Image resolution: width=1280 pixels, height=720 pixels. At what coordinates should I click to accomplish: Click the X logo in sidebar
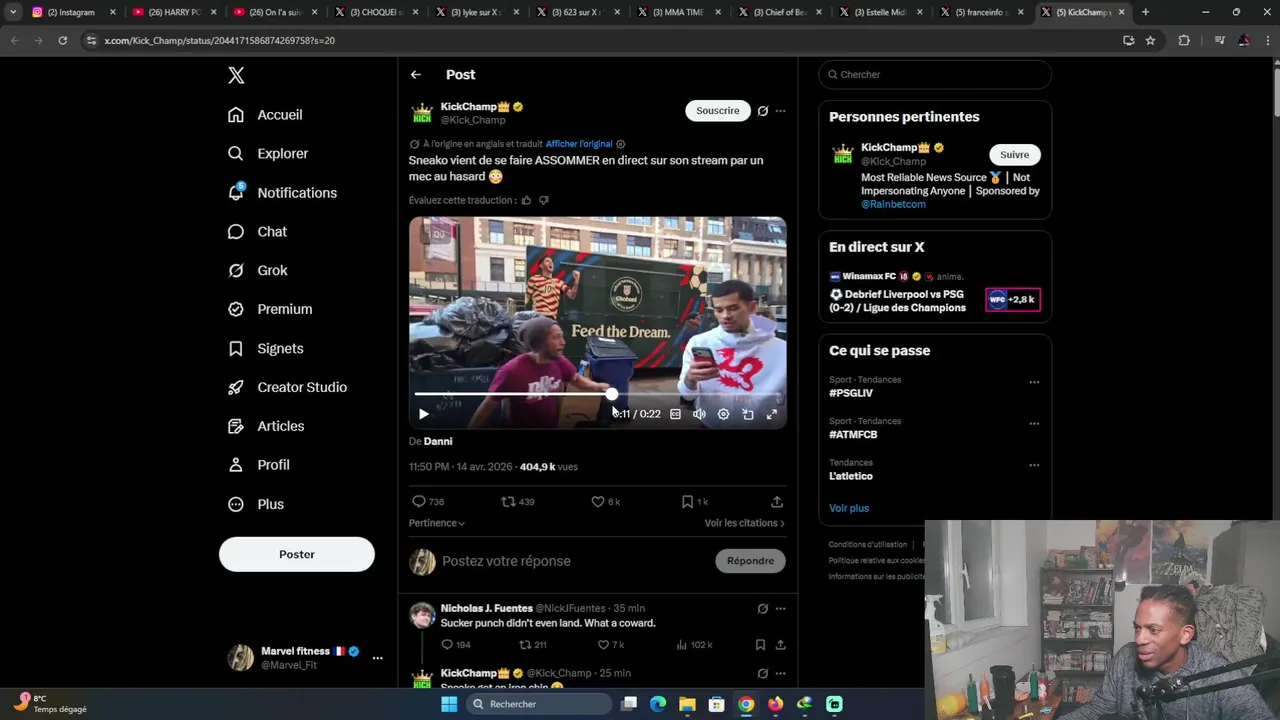(236, 75)
